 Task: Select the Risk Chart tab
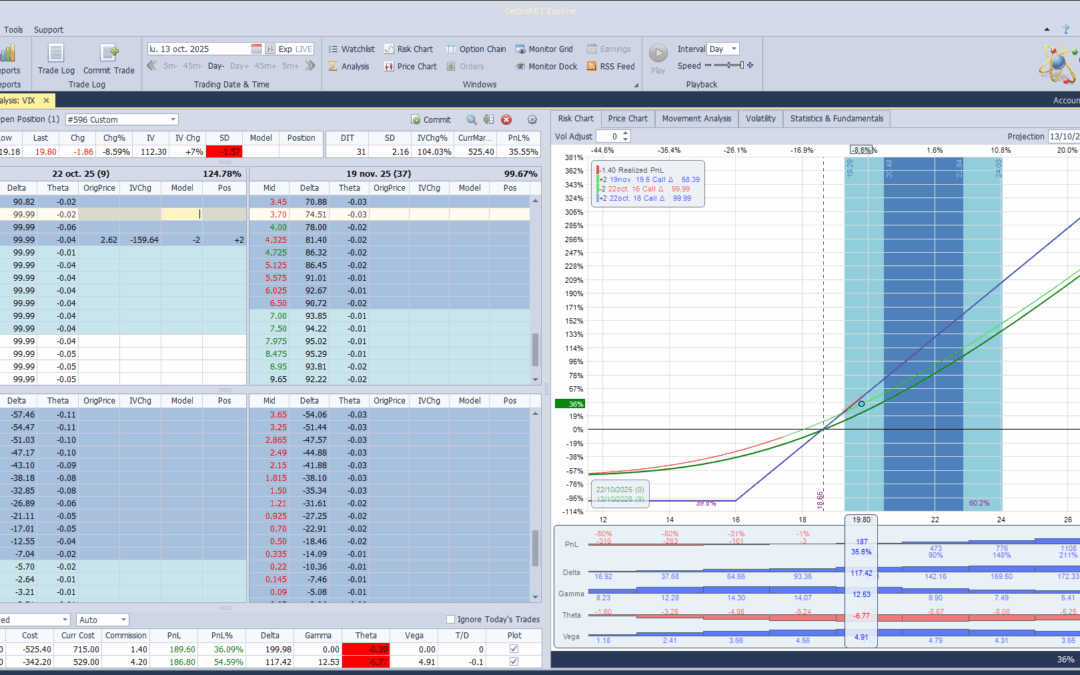pyautogui.click(x=575, y=118)
